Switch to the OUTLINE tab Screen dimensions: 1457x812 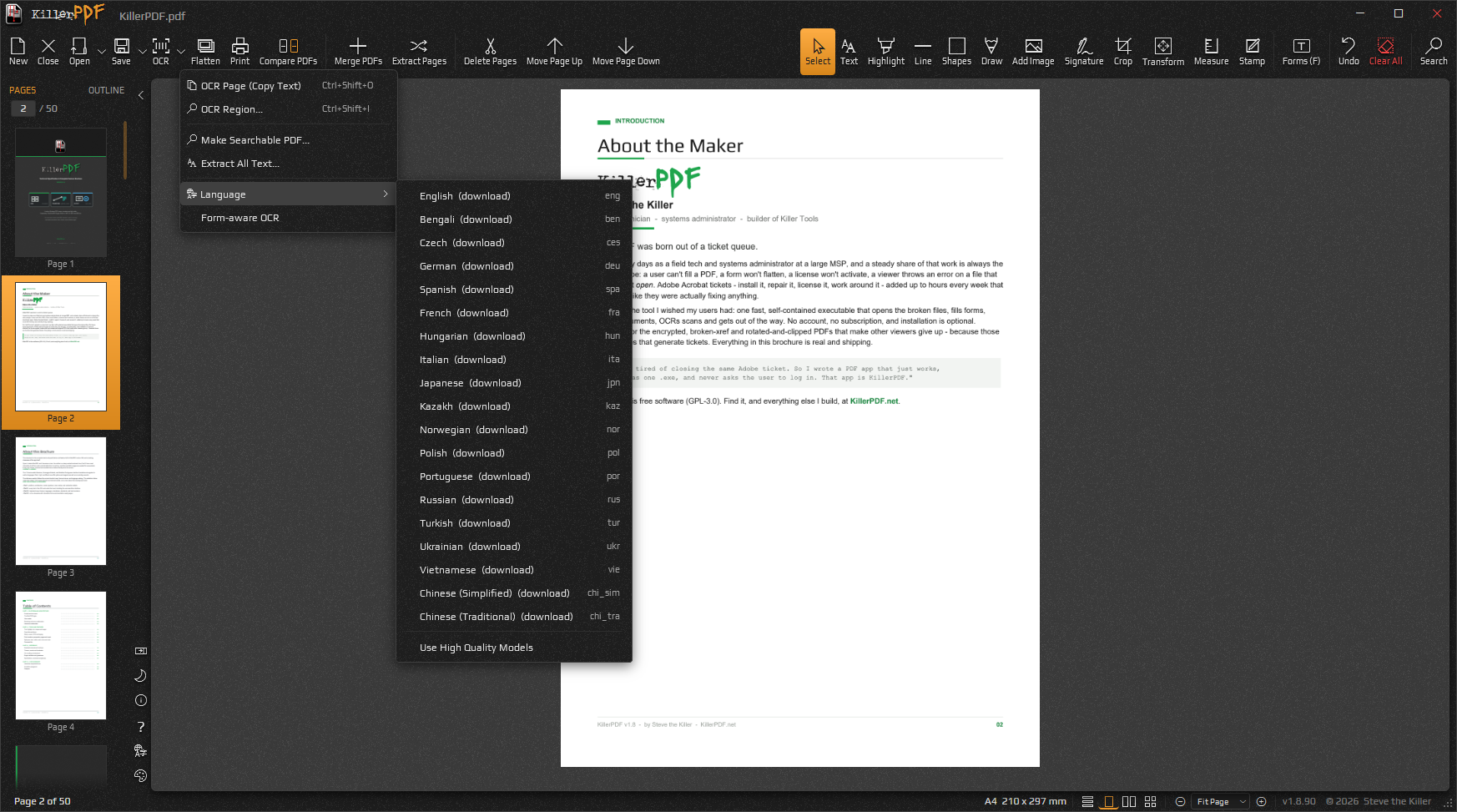pos(106,90)
